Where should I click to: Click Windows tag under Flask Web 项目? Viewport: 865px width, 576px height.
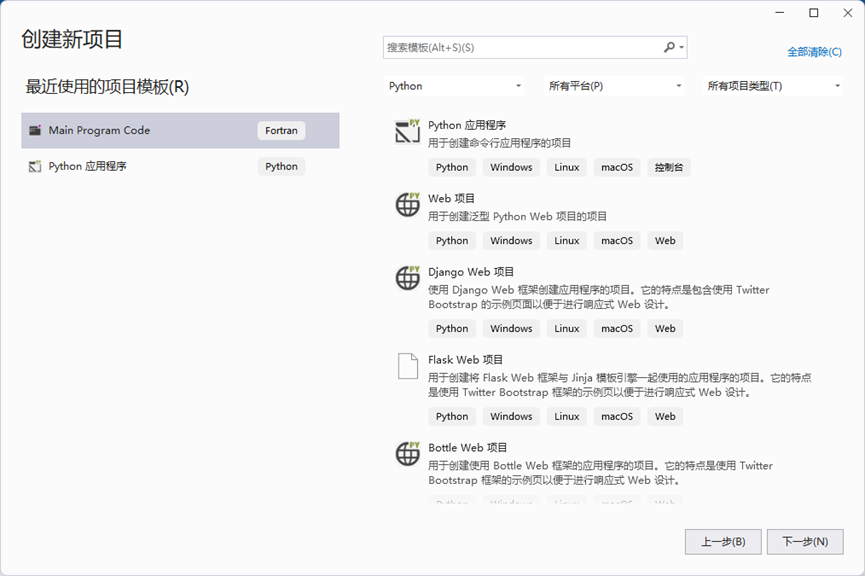[x=511, y=417]
